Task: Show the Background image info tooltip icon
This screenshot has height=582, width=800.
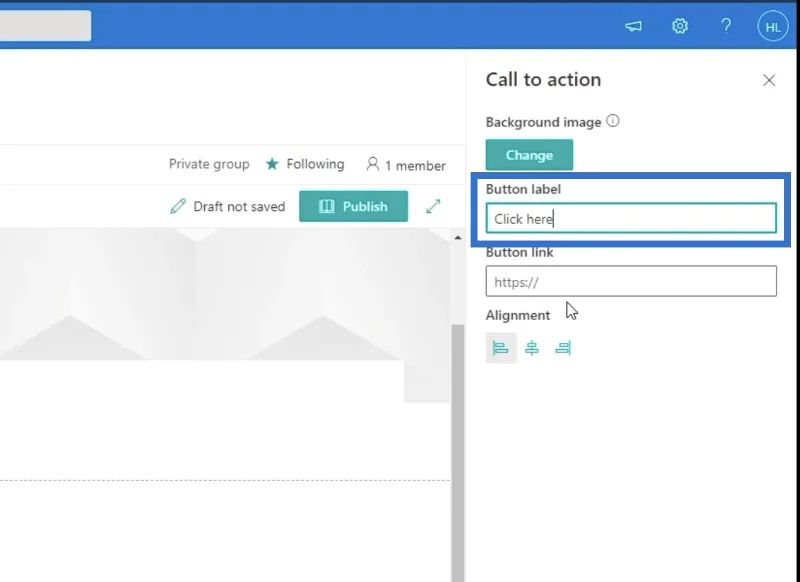Action: point(613,121)
